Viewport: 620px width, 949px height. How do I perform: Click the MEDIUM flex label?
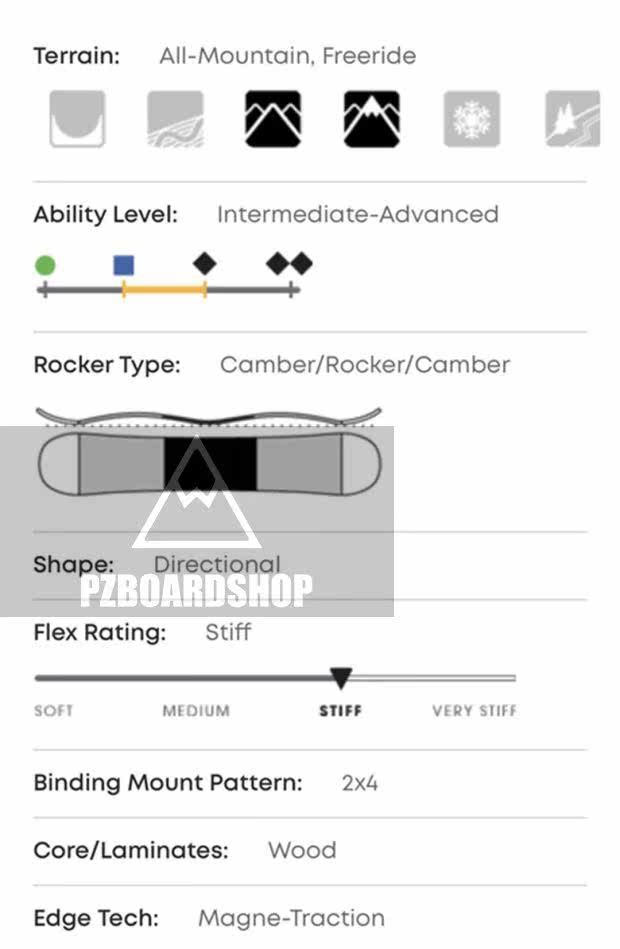pyautogui.click(x=196, y=711)
